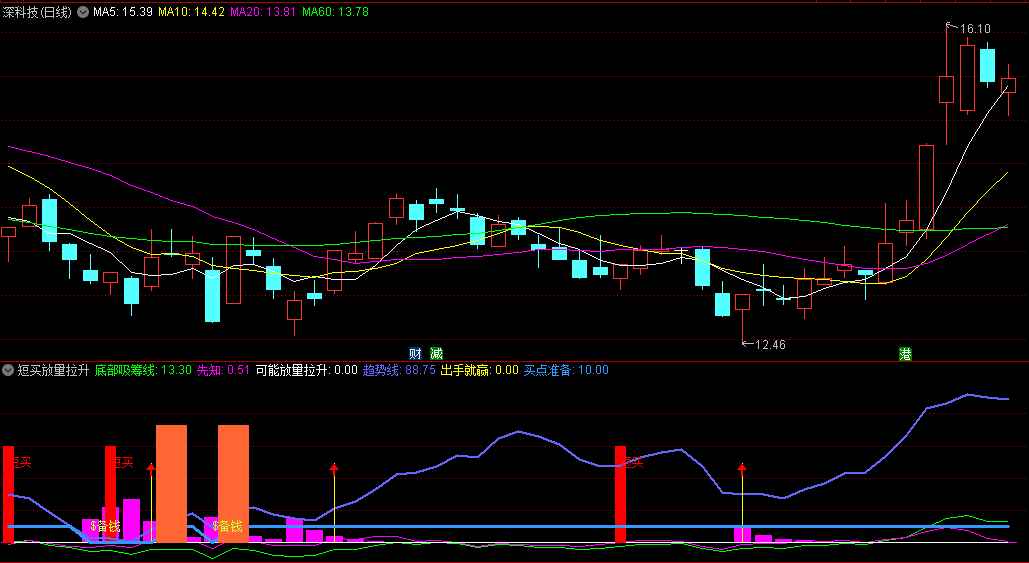Viewport: 1029px width, 563px height.
Task: Click the 可能放量拉升: 0.00 value
Action: (306, 370)
